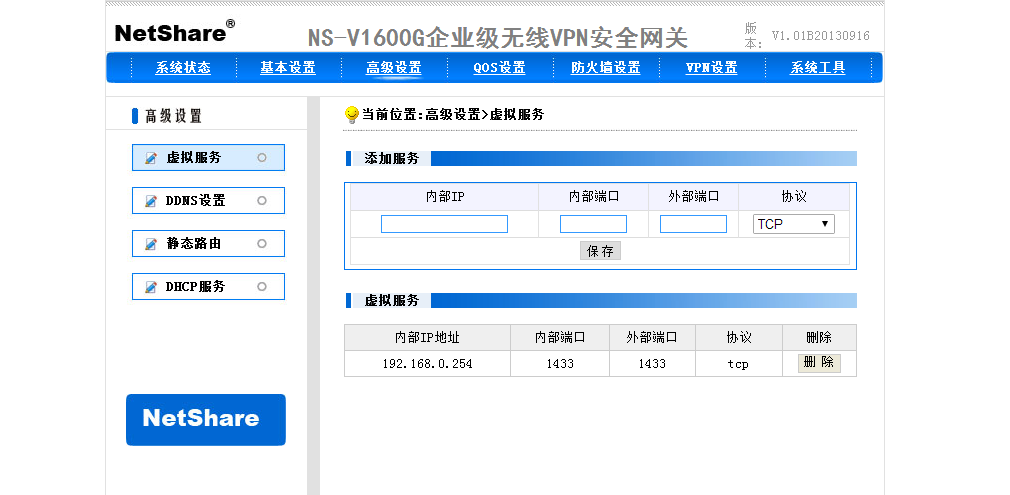This screenshot has width=1010, height=495.
Task: Click the pencil icon beside DDNS设置
Action: [151, 201]
